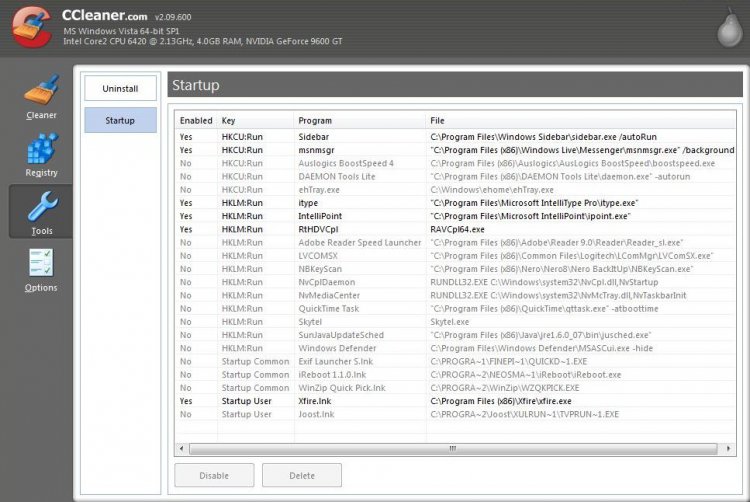Select the Skytel program entry

(x=455, y=322)
